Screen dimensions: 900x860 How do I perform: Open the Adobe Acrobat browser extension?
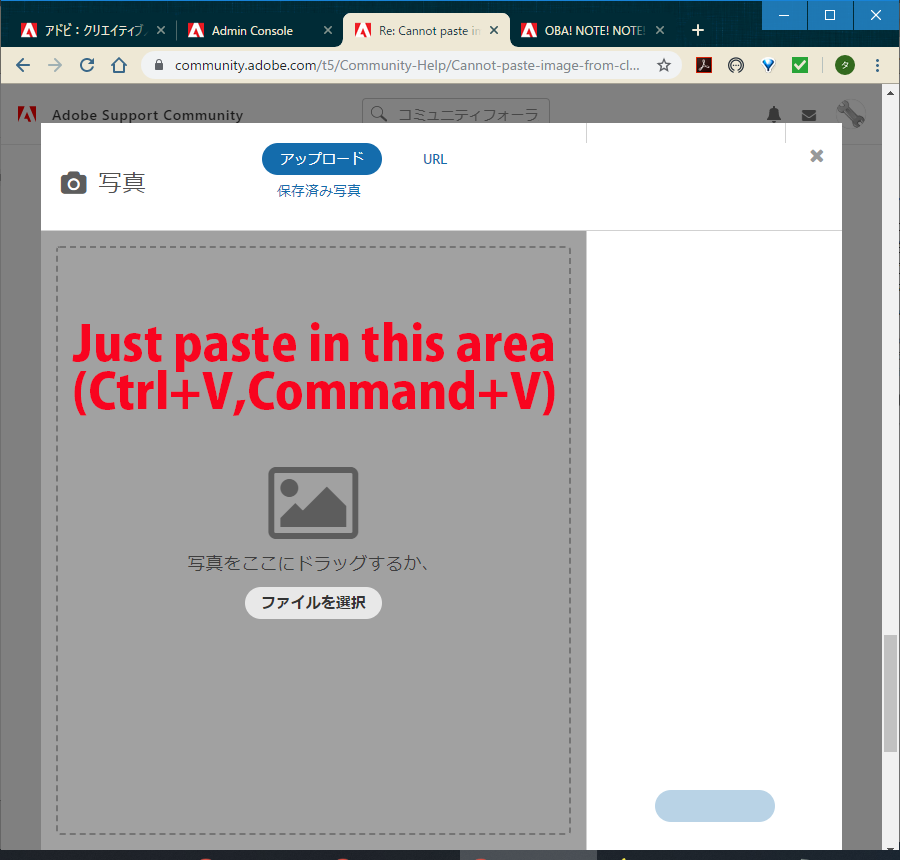704,64
